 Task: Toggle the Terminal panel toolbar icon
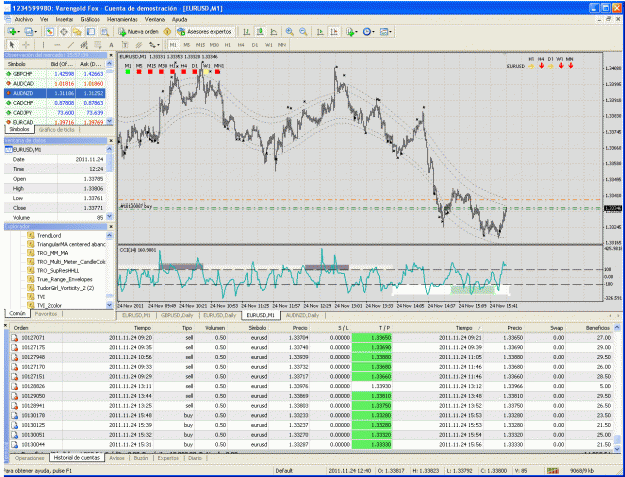91,32
